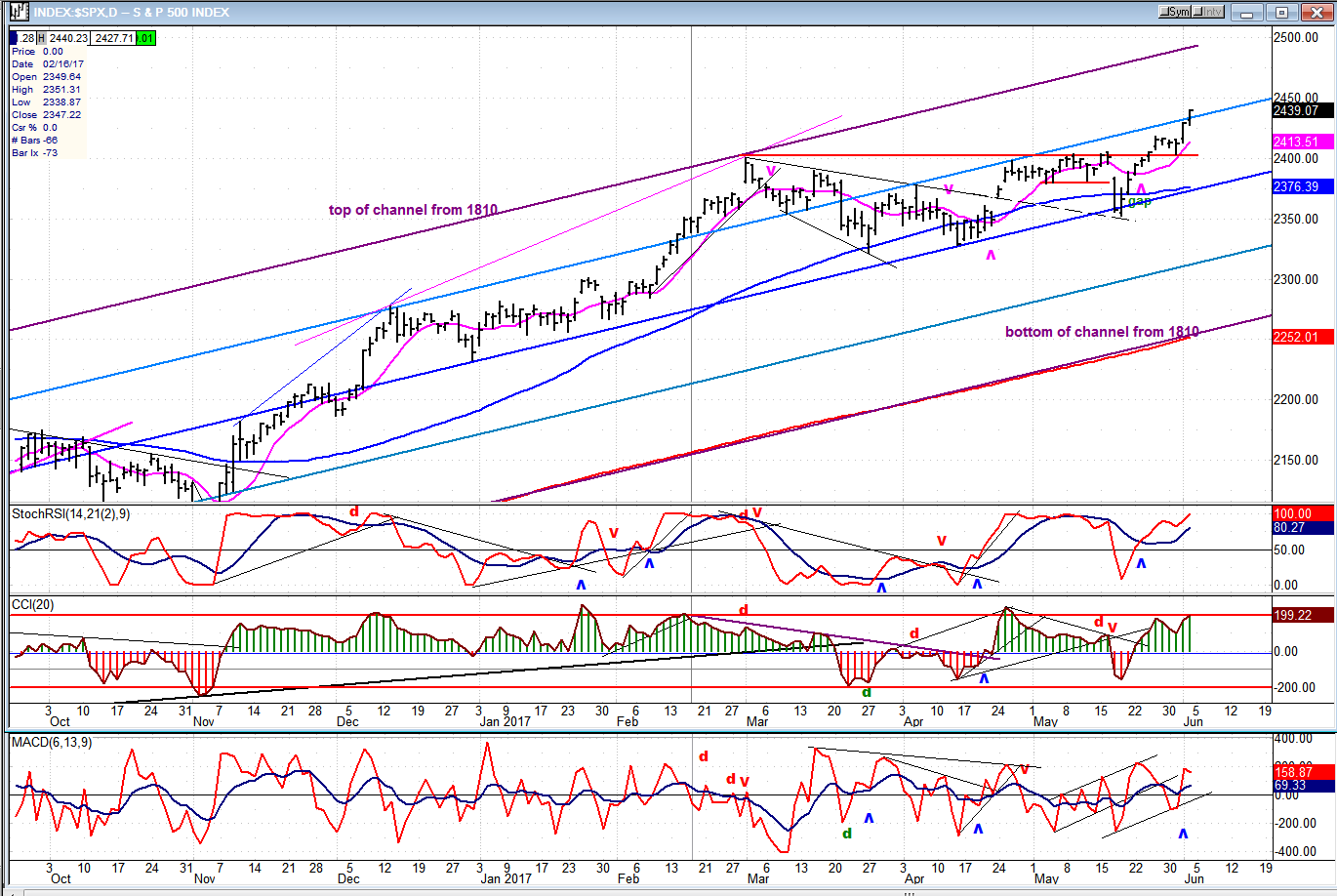Click the StochRSI 100.00 red value tag
The height and width of the screenshot is (896, 1337).
[x=1302, y=513]
